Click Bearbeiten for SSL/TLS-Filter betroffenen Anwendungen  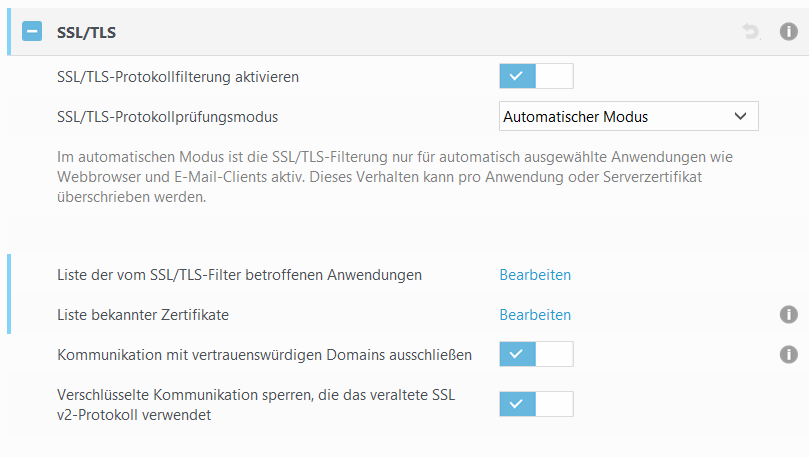point(535,275)
